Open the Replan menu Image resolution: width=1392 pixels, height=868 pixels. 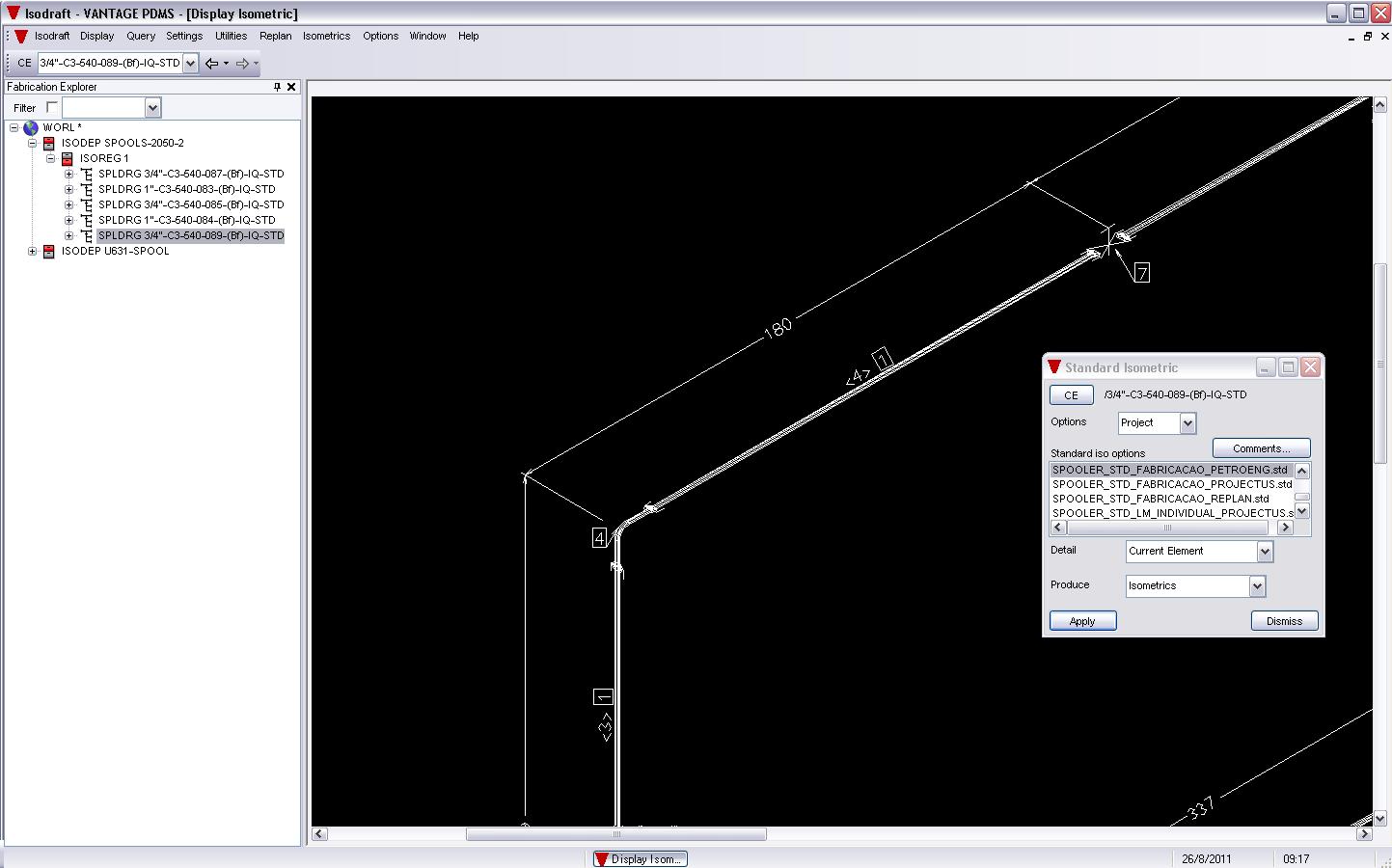point(275,36)
